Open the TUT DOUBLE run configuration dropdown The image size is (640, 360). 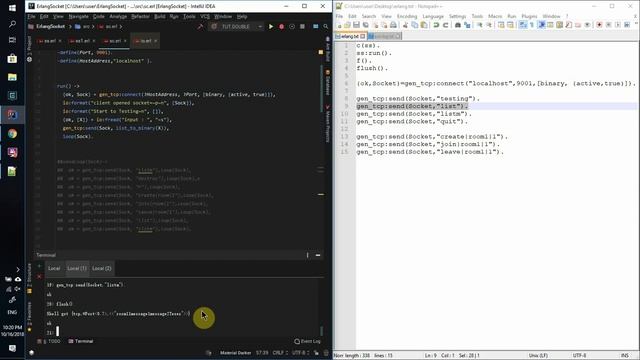[x=237, y=27]
